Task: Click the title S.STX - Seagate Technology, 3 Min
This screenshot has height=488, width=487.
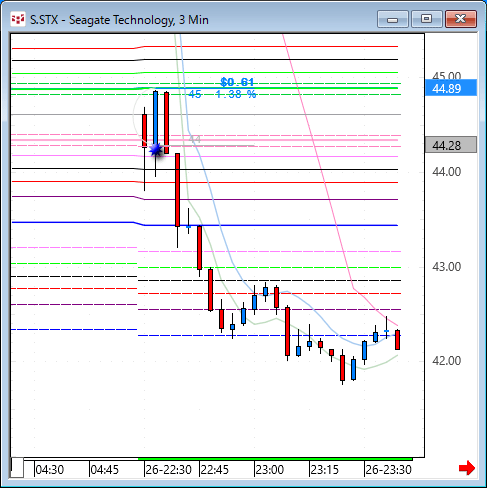Action: coord(119,20)
